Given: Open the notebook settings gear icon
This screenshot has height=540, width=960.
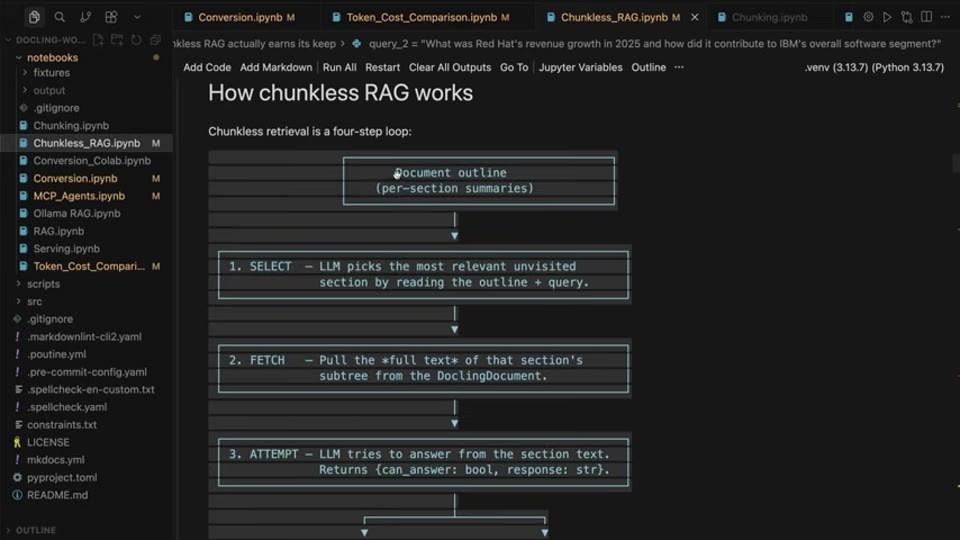Looking at the screenshot, I should pyautogui.click(x=868, y=17).
